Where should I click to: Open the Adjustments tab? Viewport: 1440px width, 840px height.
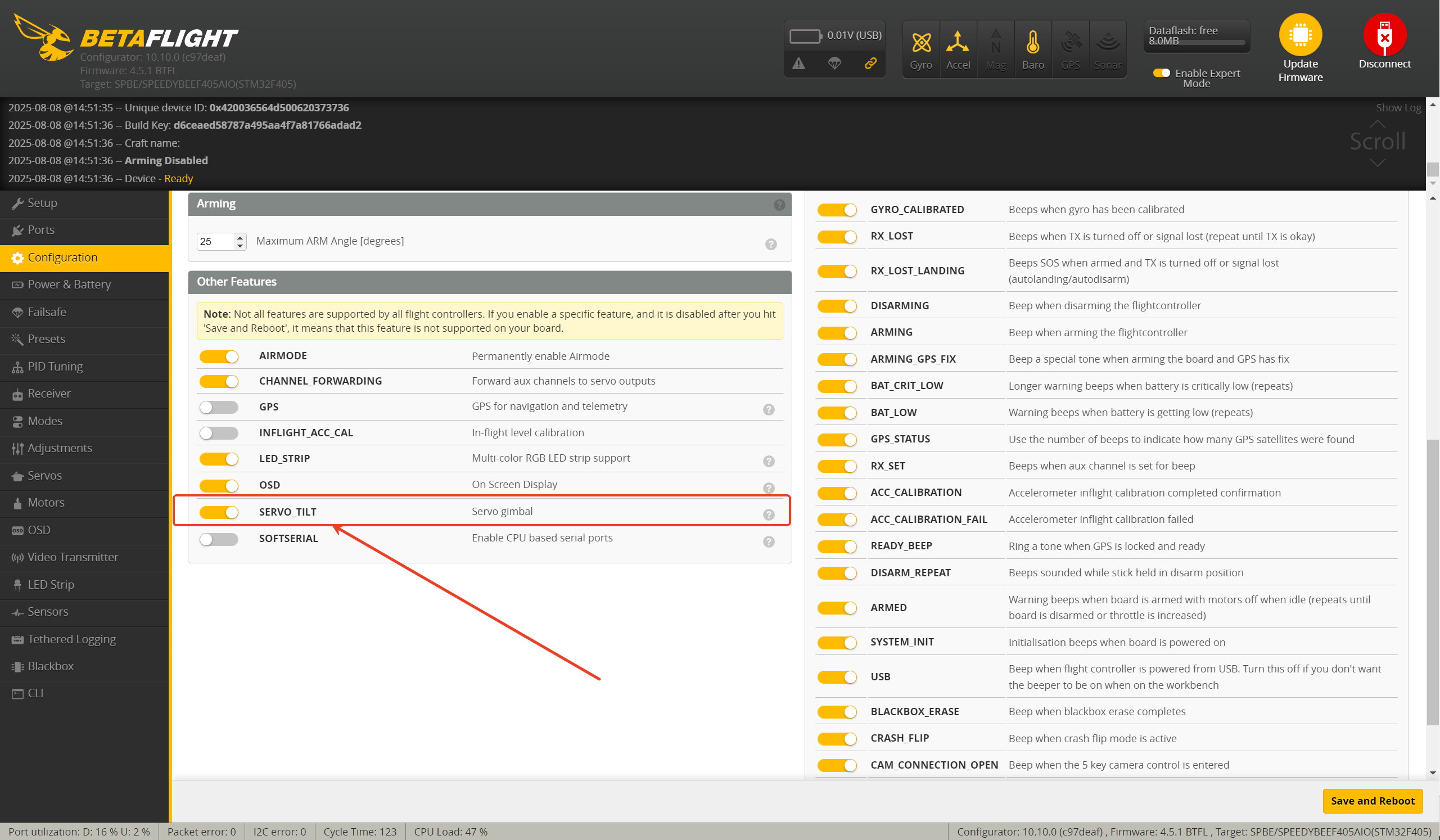[84, 449]
